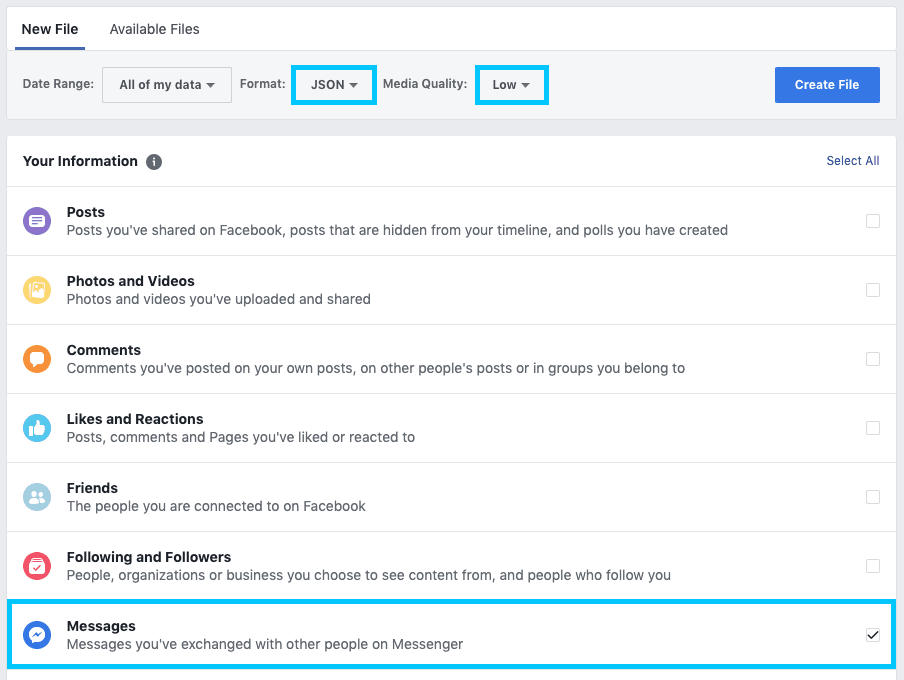The height and width of the screenshot is (680, 904).
Task: Check the Comments checkbox
Action: (x=873, y=359)
